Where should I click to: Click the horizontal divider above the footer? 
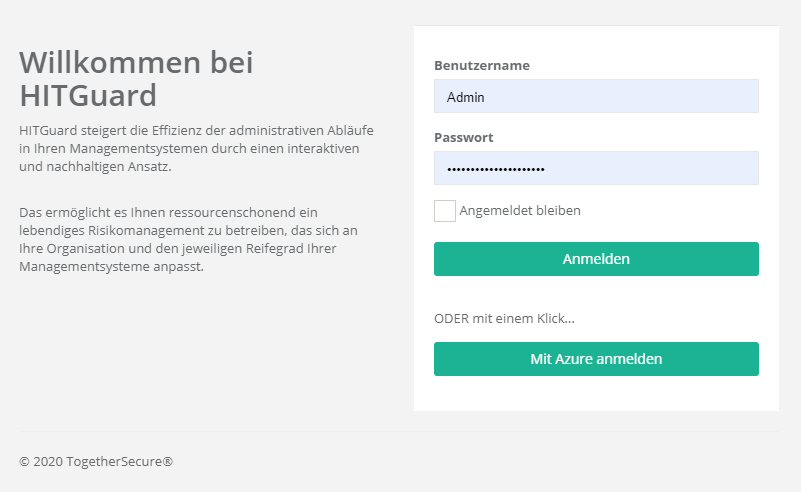[x=398, y=432]
